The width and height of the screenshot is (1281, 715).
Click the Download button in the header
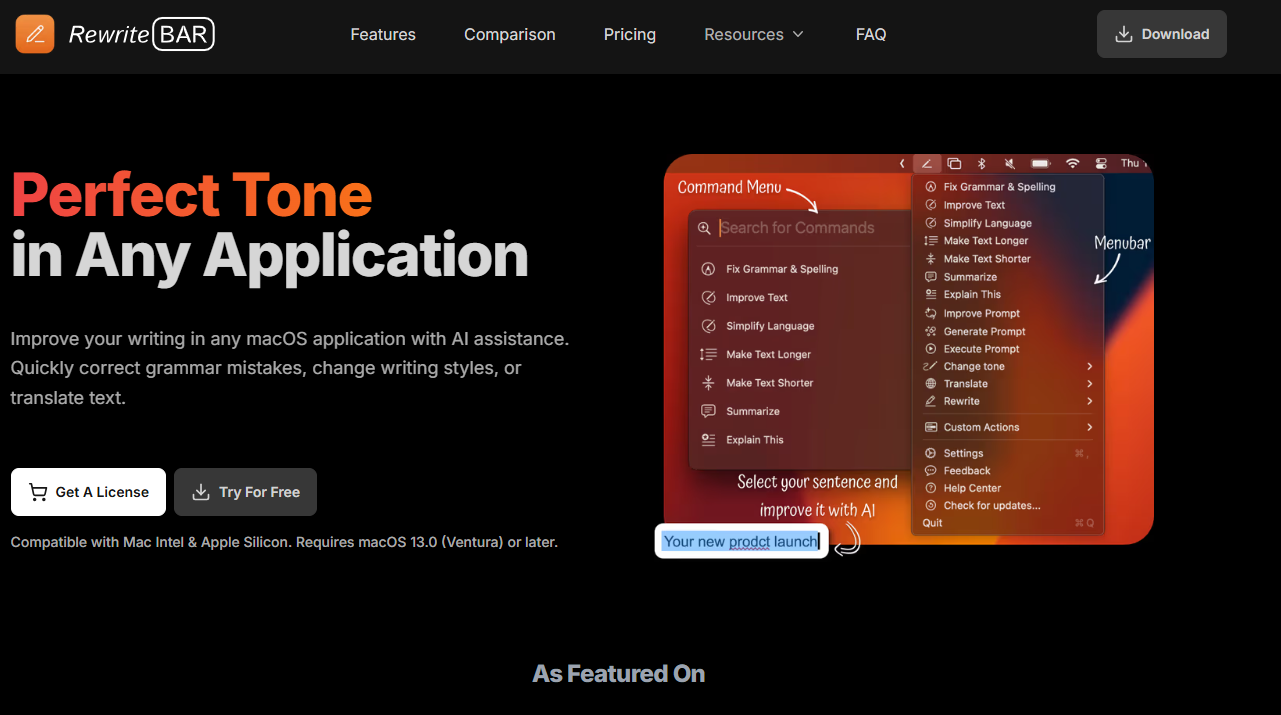tap(1162, 34)
